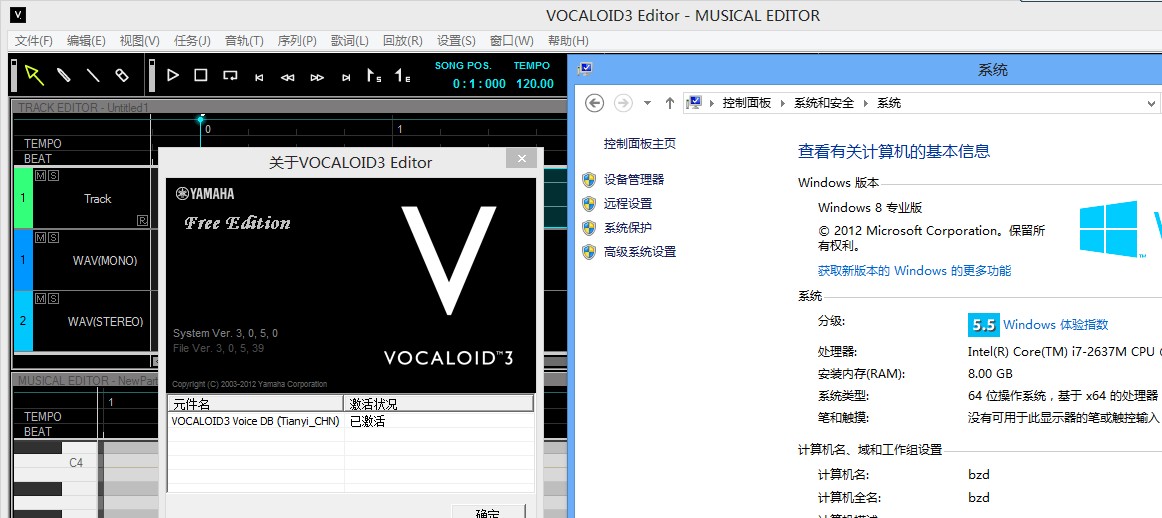Screen dimensions: 1162x518
Task: Open the 音轨(T) menu
Action: tap(244, 41)
